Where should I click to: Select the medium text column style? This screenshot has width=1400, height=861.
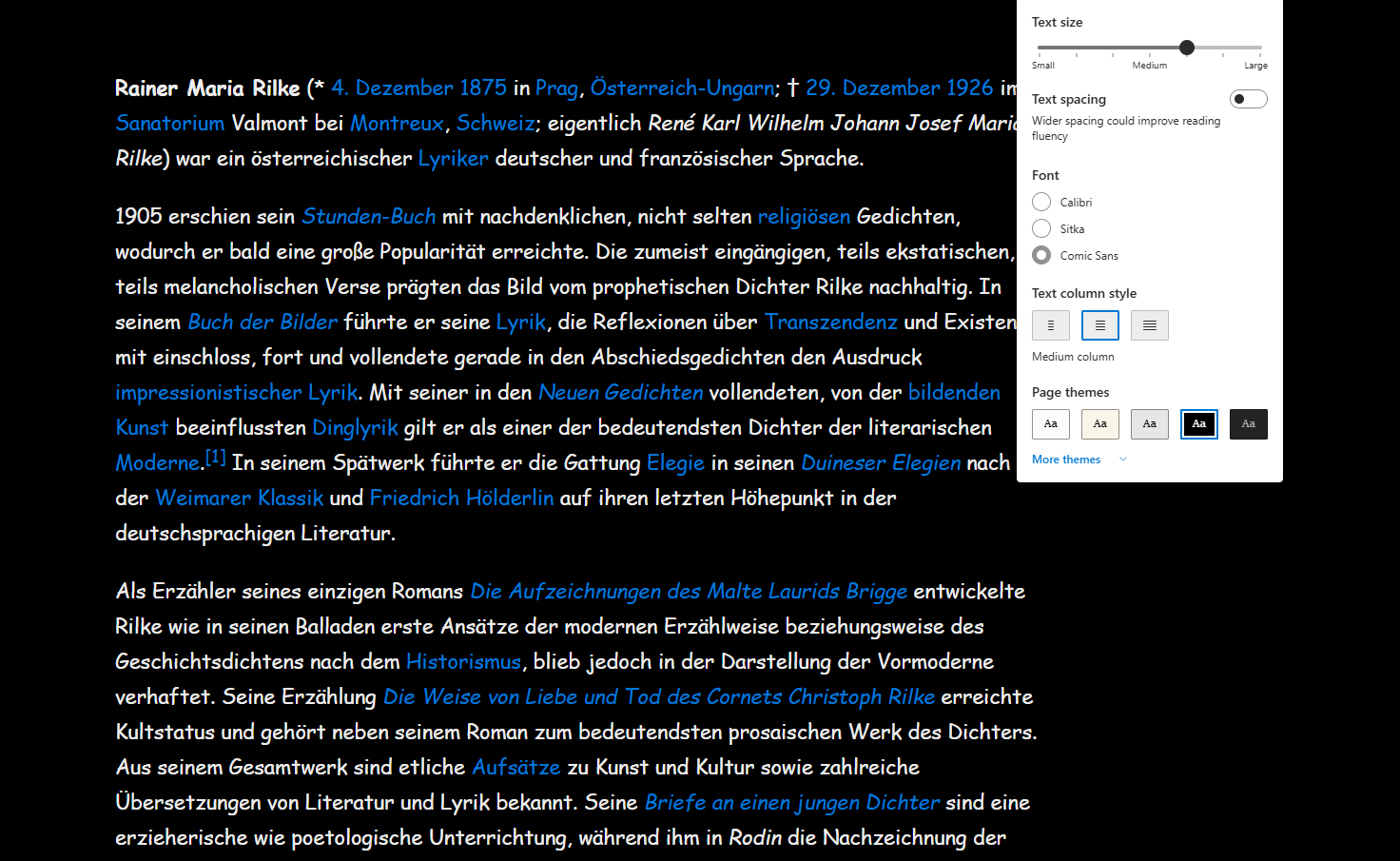[1099, 324]
